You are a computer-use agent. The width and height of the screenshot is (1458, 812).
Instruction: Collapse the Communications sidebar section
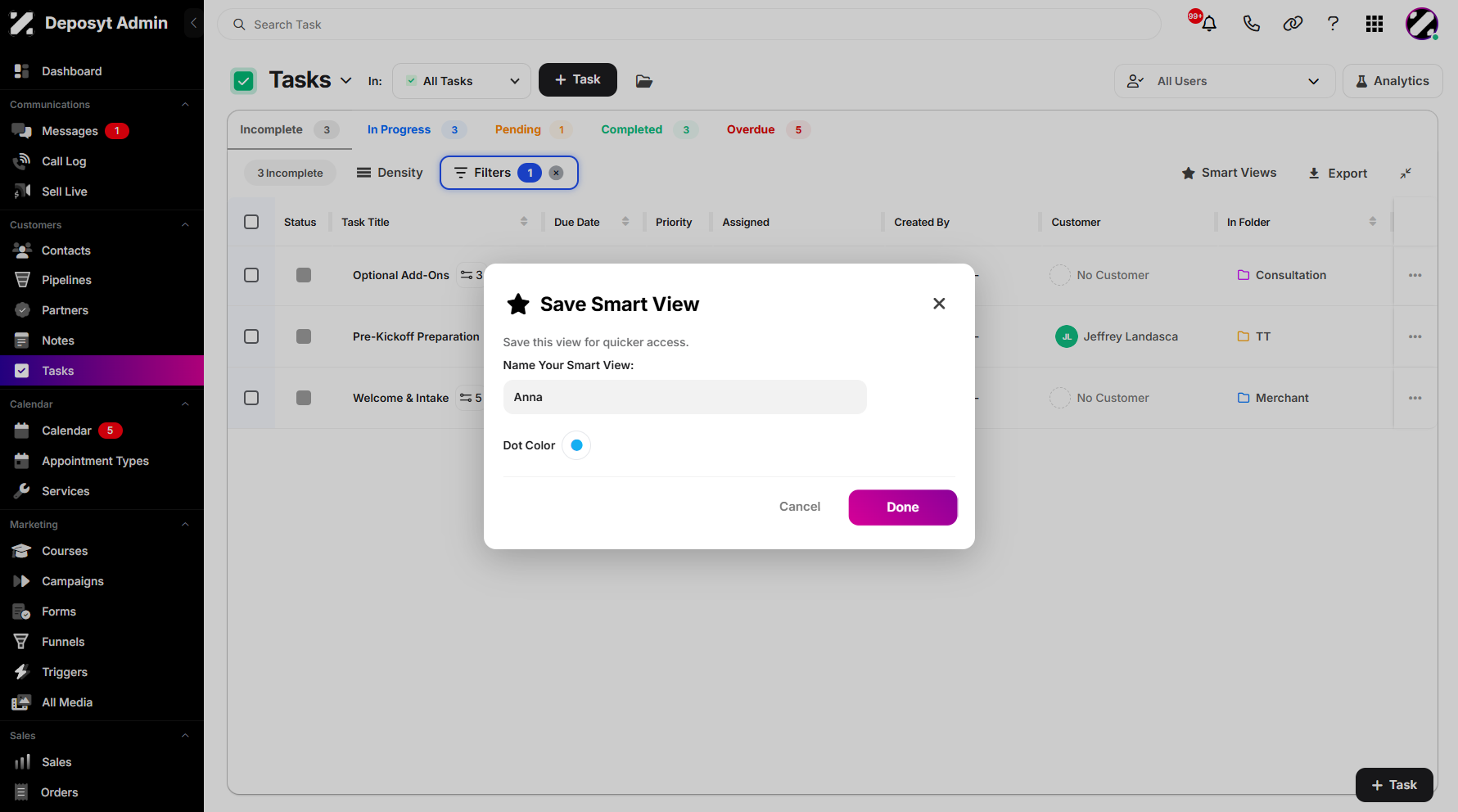(x=185, y=104)
